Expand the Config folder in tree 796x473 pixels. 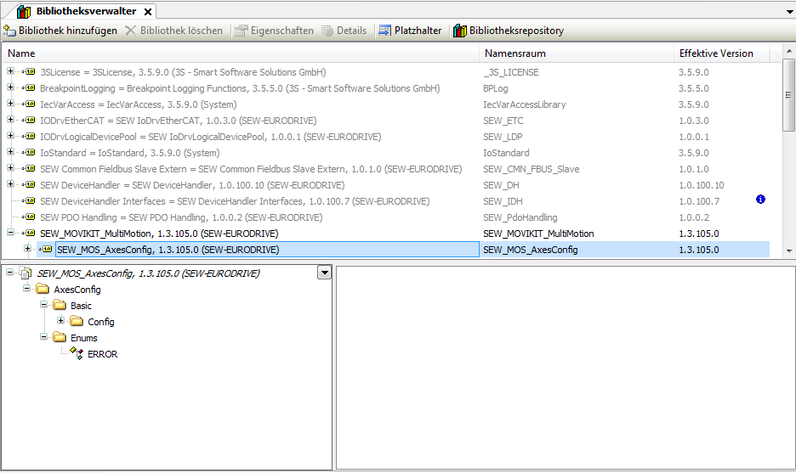pos(61,321)
